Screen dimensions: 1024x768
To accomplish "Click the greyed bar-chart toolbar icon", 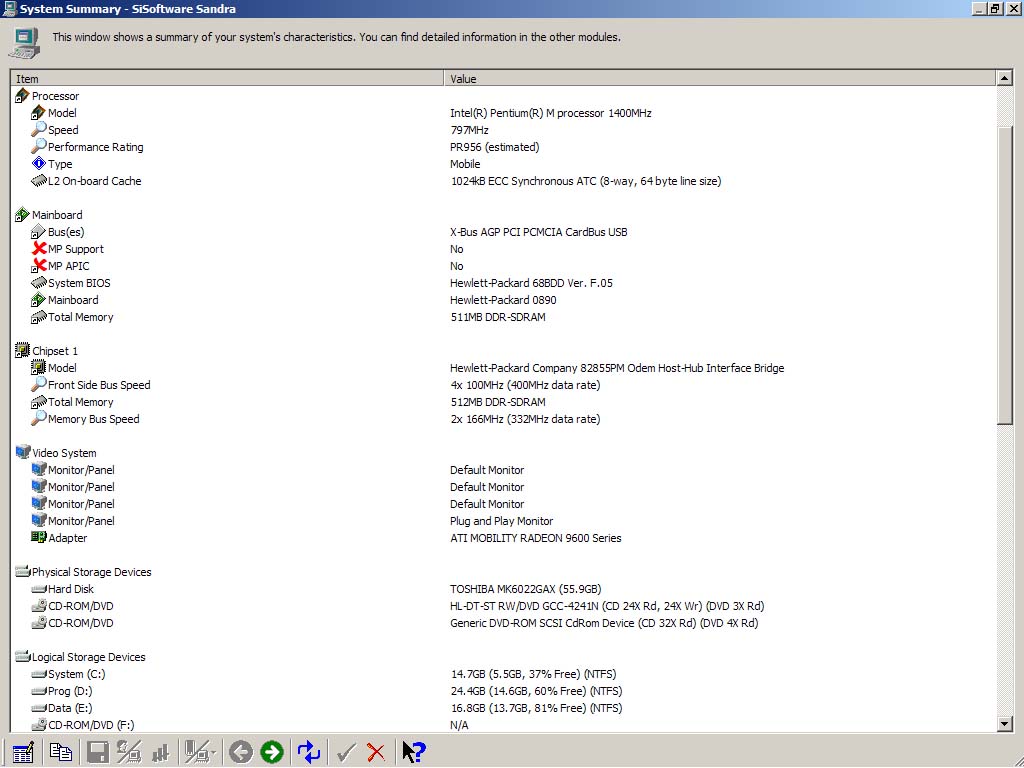I will pos(160,753).
